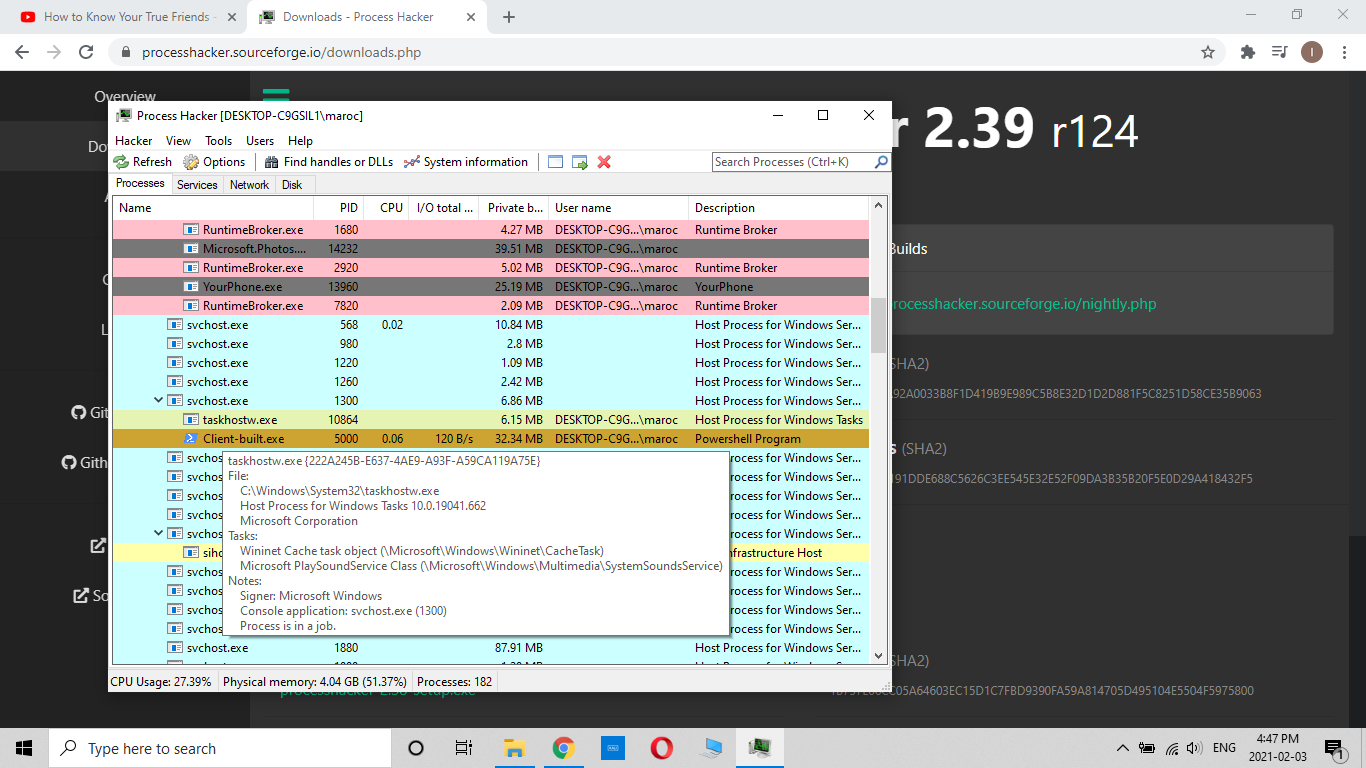Click Physical memory in status bar

[x=313, y=682]
